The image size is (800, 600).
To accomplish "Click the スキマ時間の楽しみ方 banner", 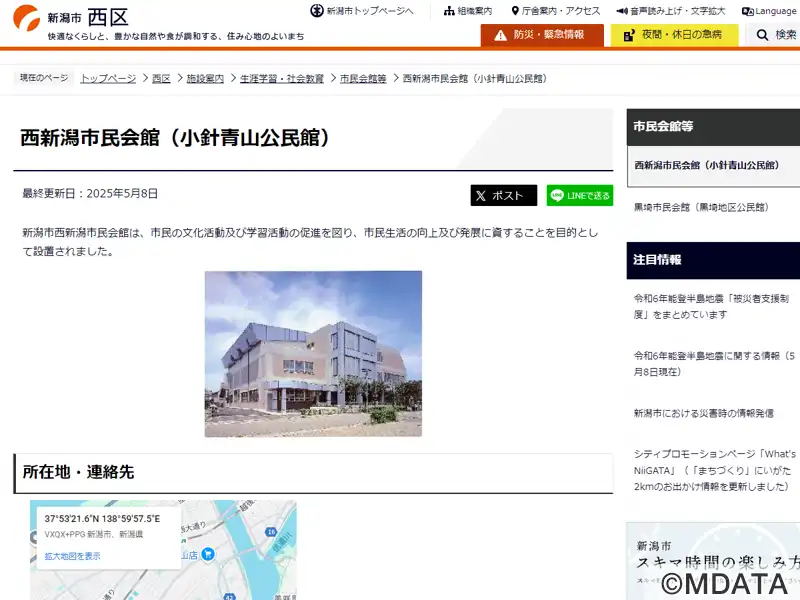I will (x=713, y=561).
